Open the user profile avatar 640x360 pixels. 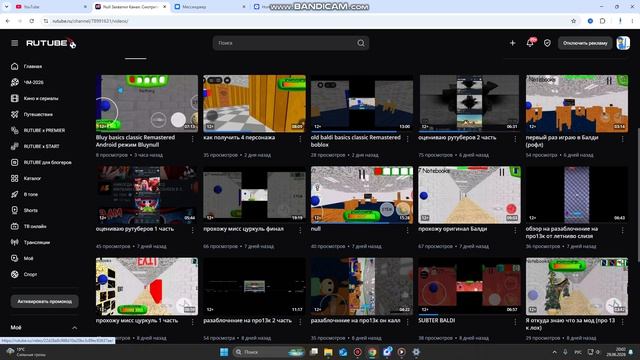pyautogui.click(x=623, y=43)
